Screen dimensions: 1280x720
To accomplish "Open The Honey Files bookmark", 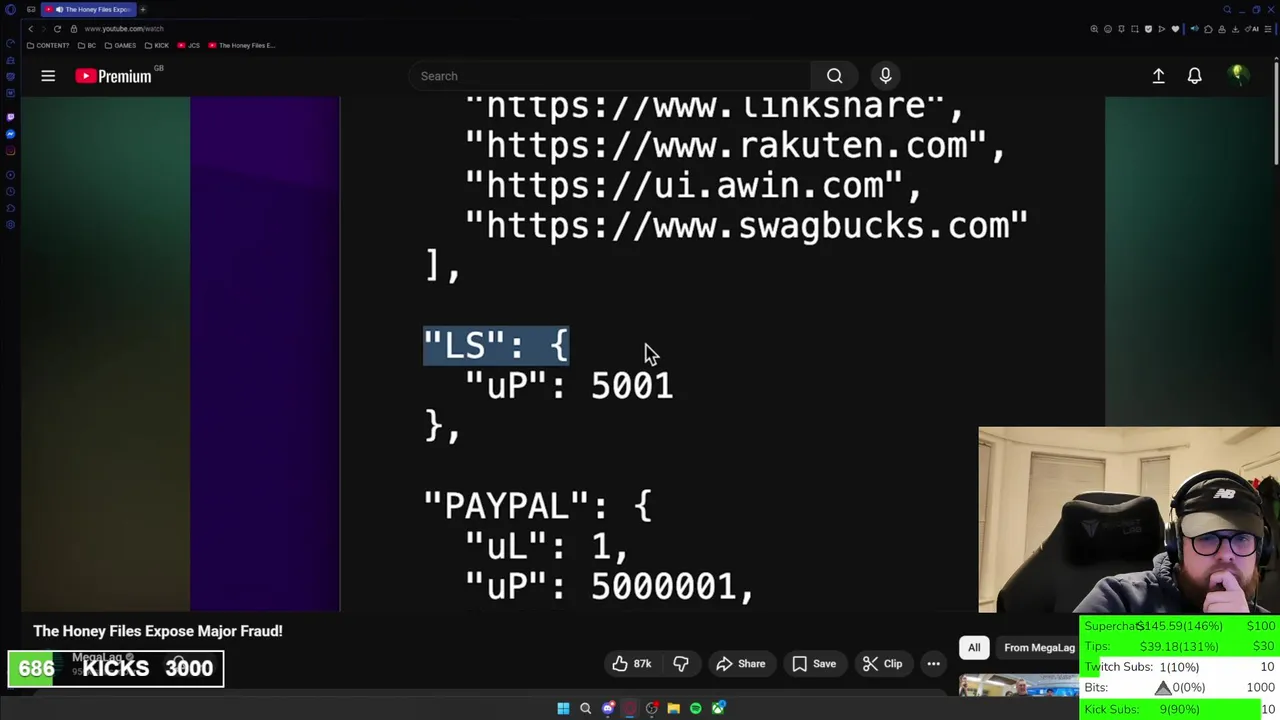I will pos(241,45).
